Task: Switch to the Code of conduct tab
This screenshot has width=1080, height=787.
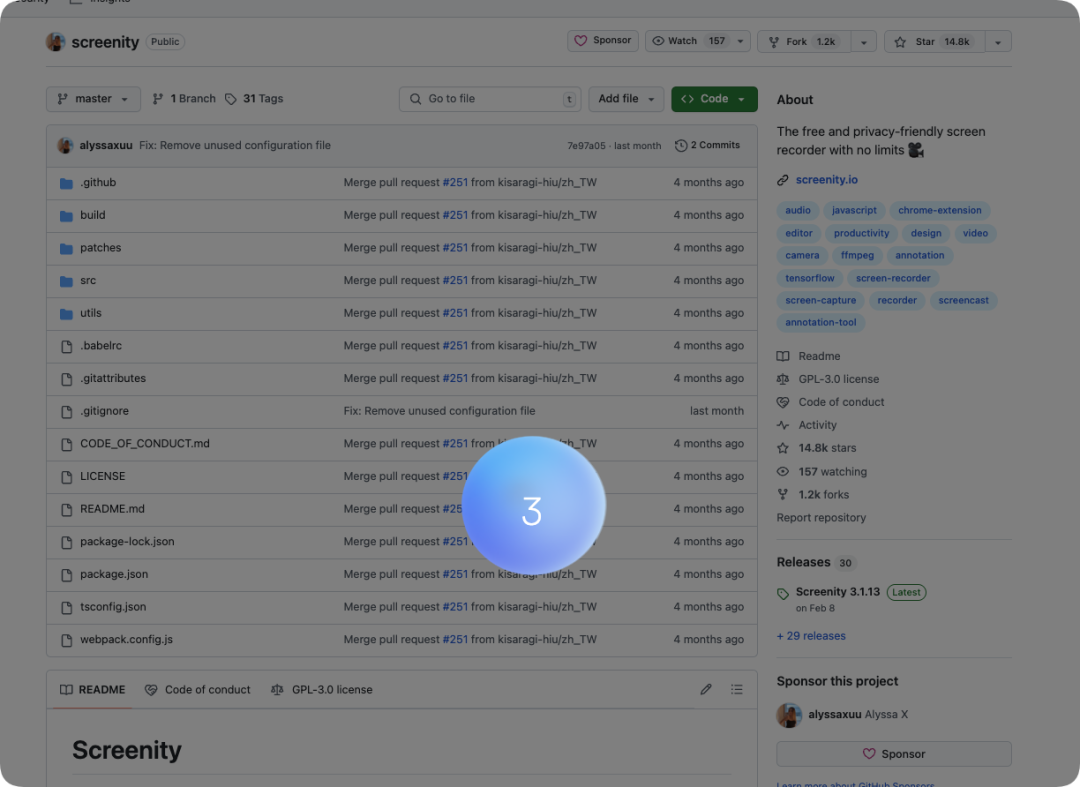Action: (198, 689)
